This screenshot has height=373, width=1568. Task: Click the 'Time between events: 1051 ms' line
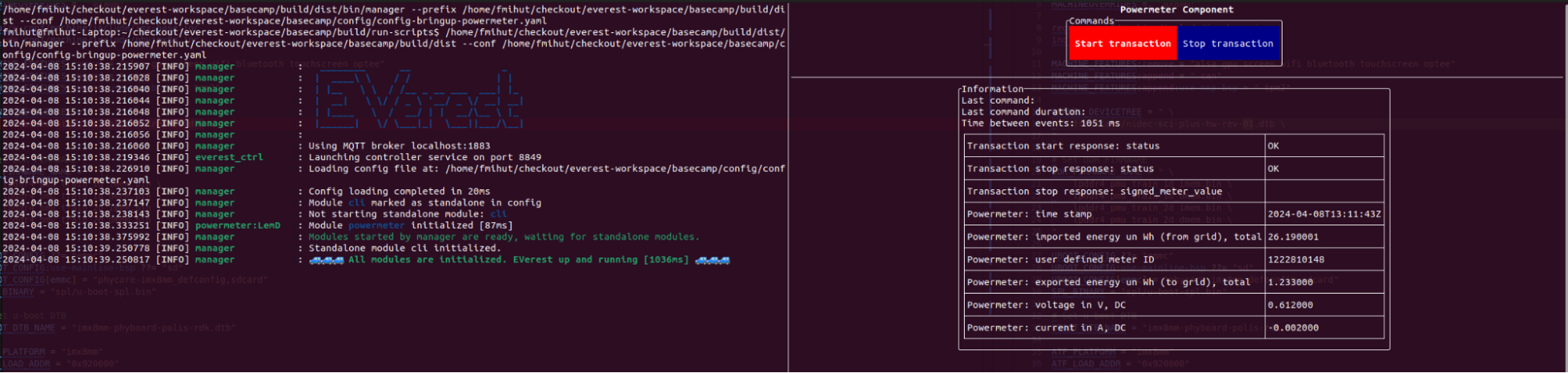[1040, 123]
